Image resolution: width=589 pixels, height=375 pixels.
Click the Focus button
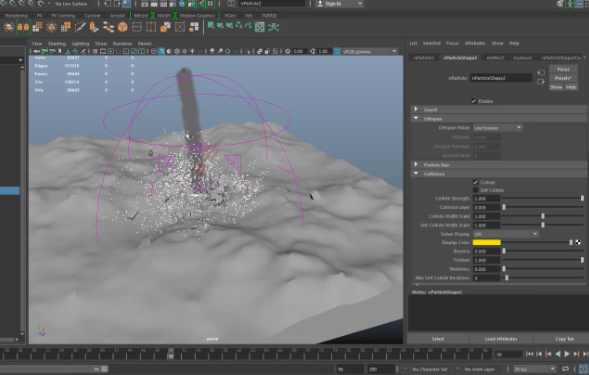(563, 69)
